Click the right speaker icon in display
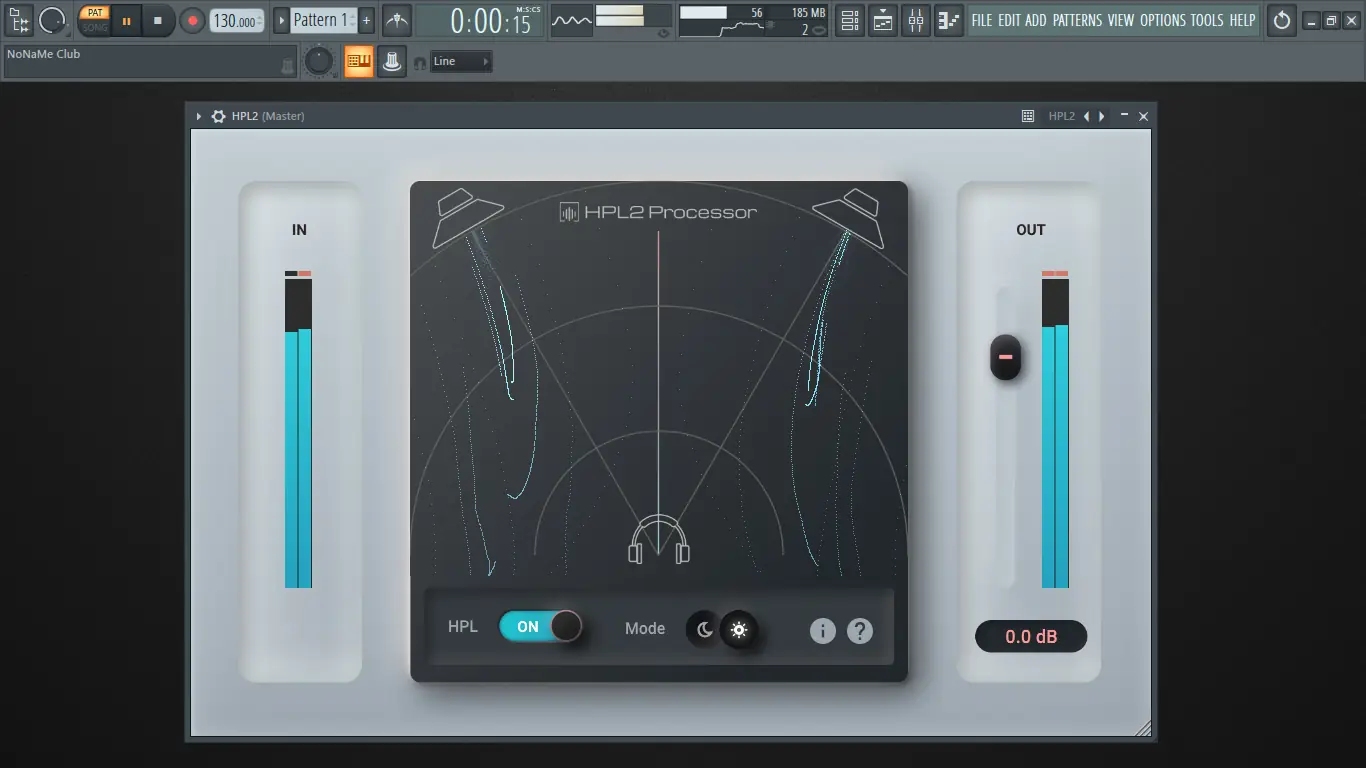 (x=848, y=216)
